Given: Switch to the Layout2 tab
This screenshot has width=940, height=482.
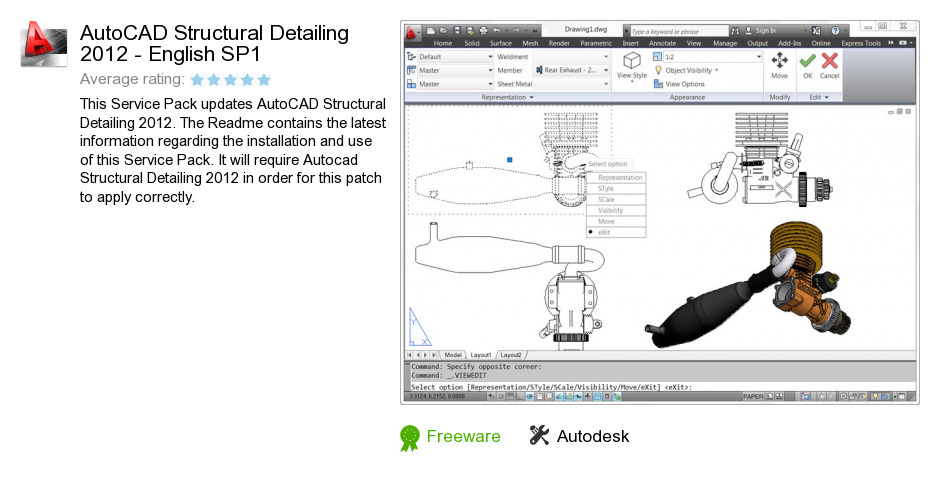Looking at the screenshot, I should click(511, 355).
